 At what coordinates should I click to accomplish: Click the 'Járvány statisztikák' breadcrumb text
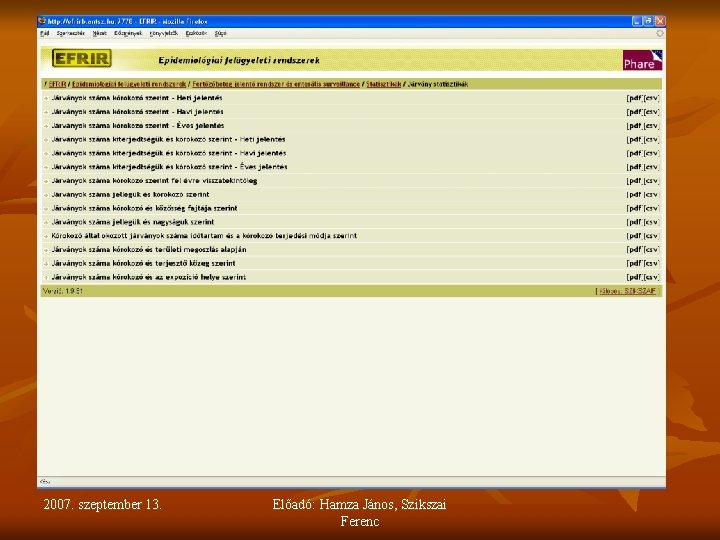coord(438,84)
